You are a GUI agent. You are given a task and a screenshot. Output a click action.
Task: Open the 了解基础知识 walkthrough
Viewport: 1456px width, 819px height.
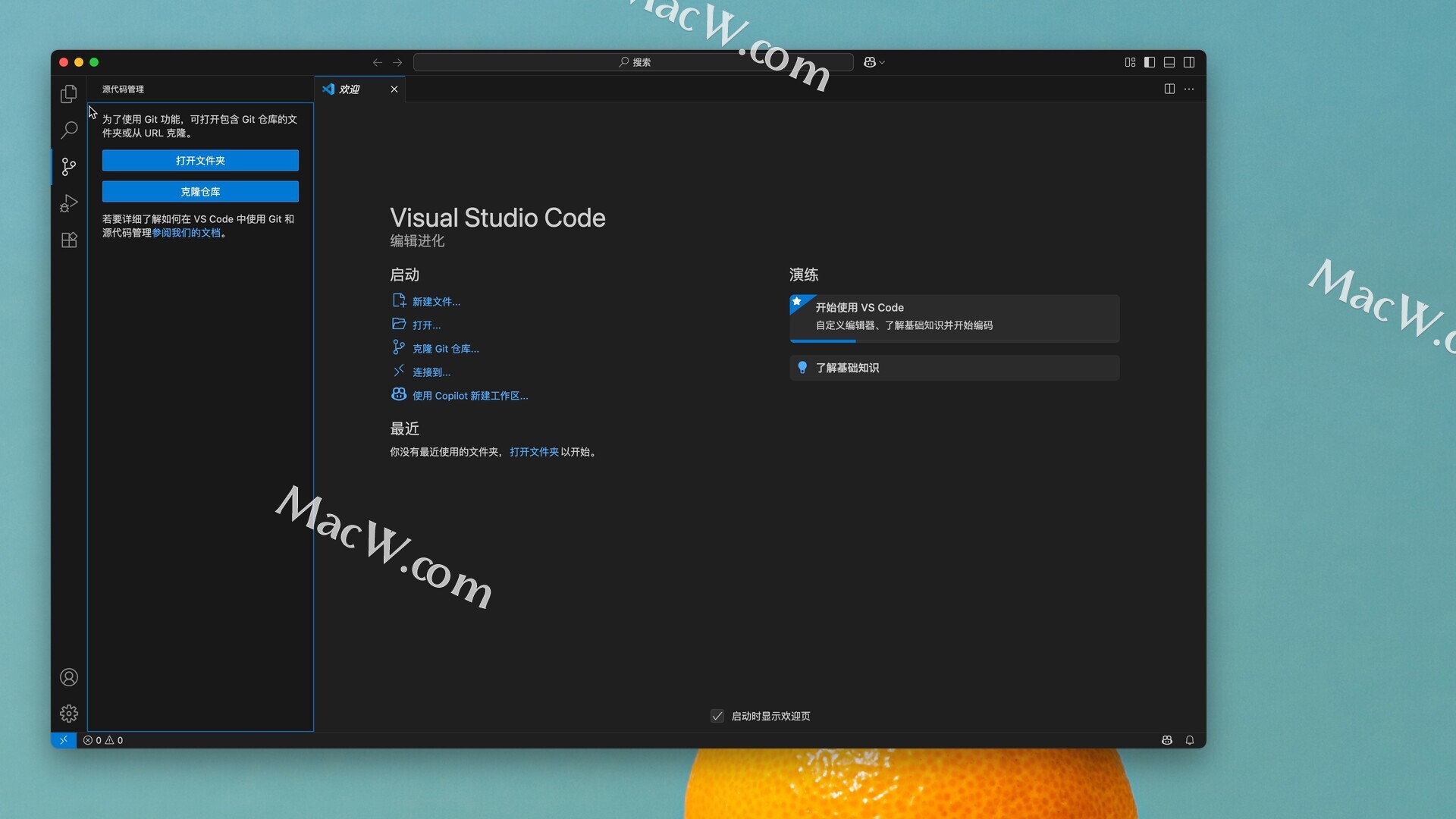coord(955,368)
